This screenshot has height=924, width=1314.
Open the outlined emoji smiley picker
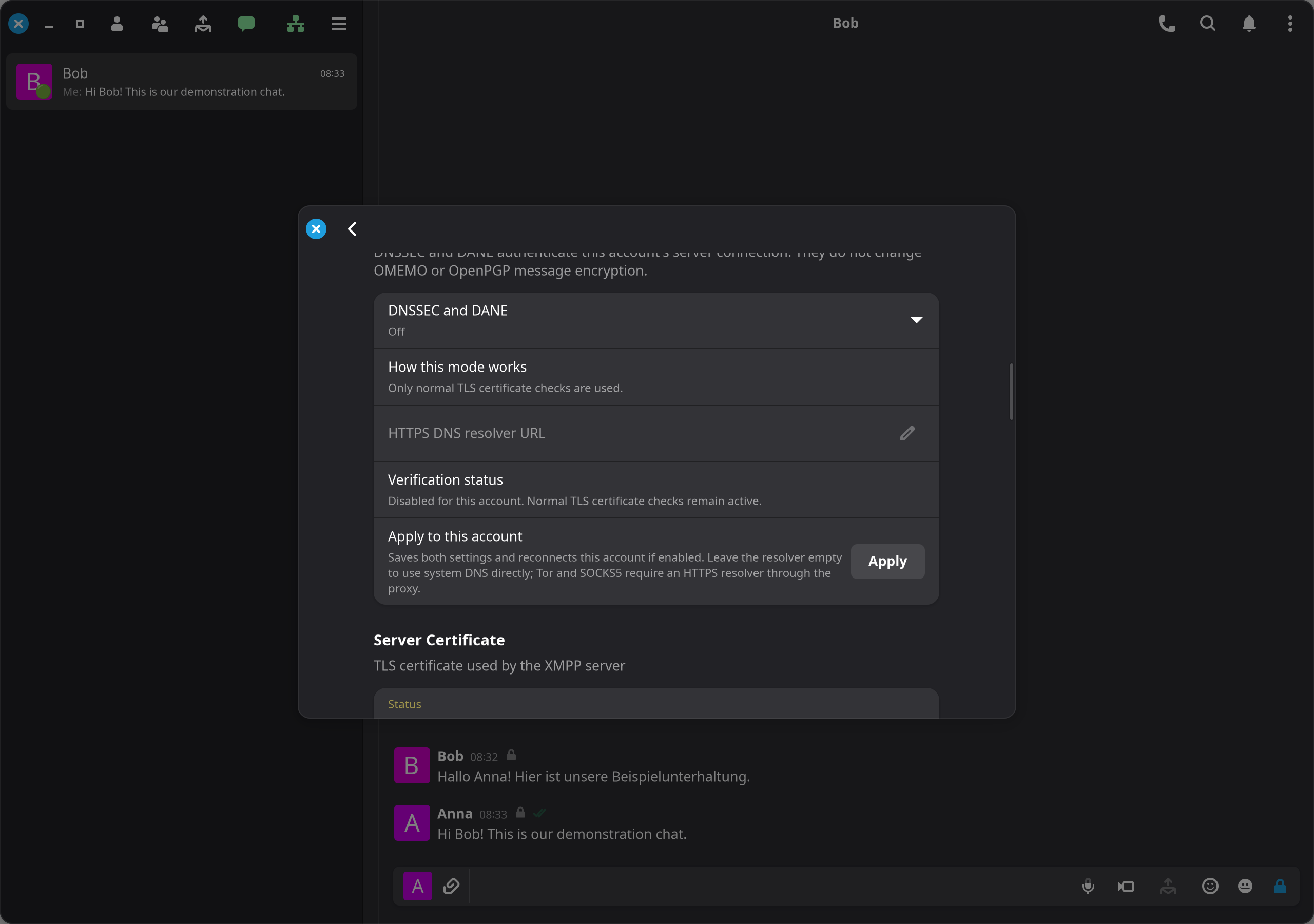[x=1210, y=886]
